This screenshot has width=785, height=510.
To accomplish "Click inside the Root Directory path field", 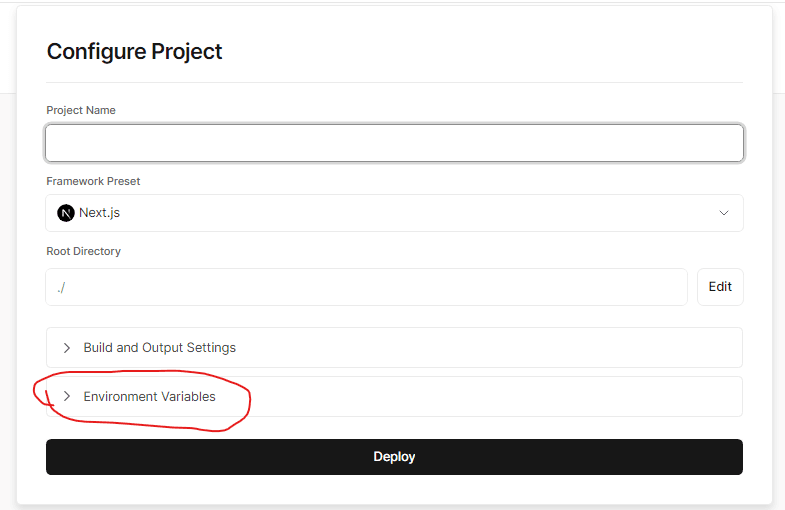I will click(x=366, y=287).
